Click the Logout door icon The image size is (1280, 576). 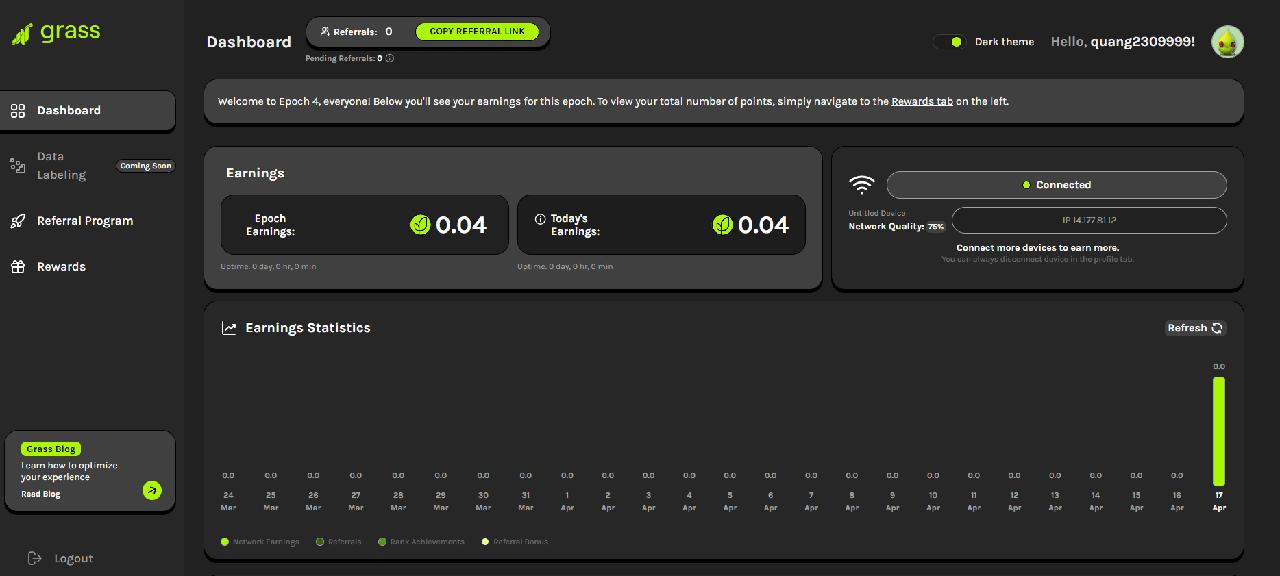[35, 558]
